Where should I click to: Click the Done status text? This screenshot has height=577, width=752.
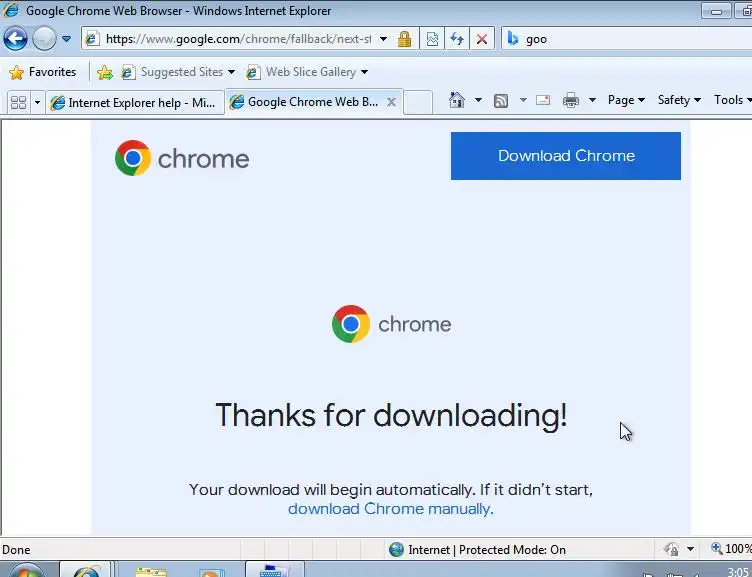click(x=16, y=550)
